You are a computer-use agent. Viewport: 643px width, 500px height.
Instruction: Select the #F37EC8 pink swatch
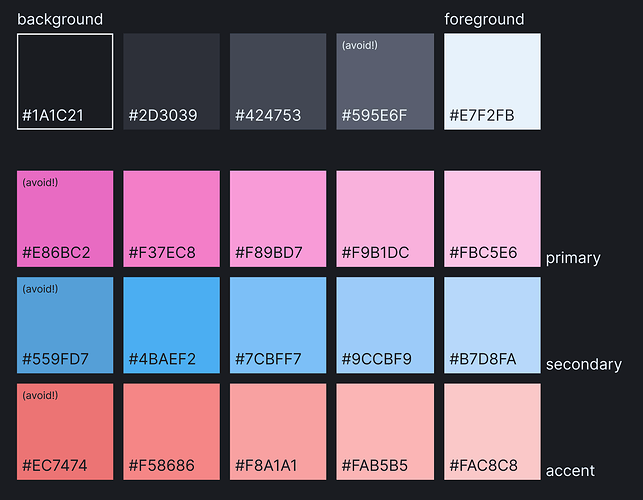[171, 218]
